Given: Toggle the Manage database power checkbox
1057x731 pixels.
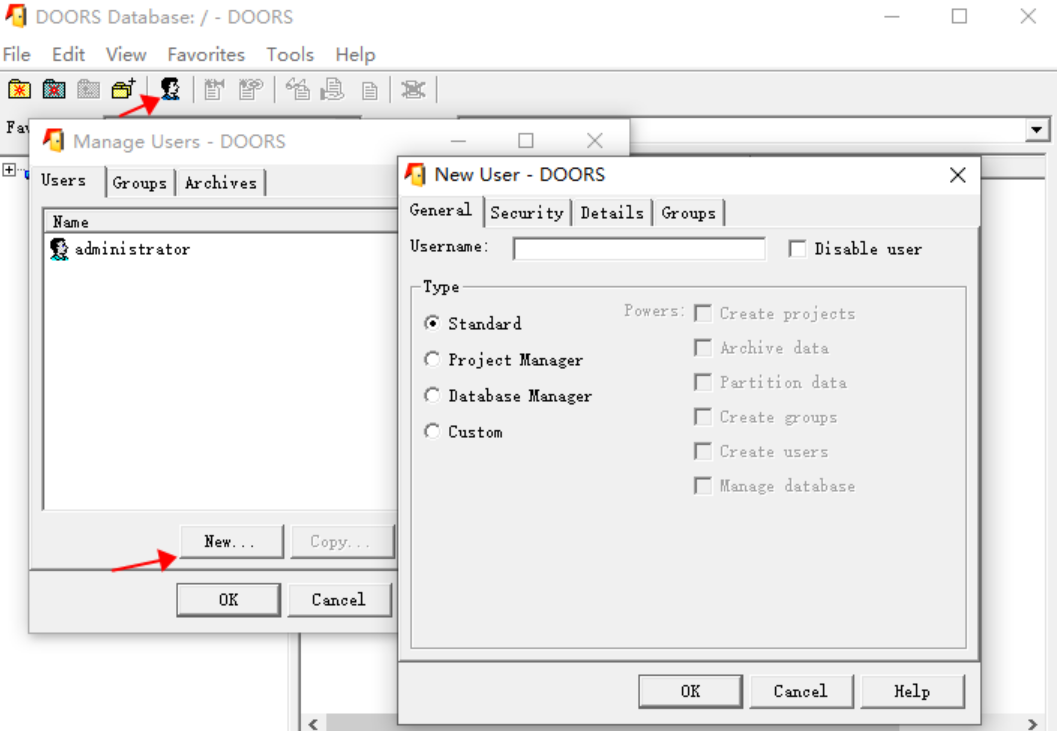Looking at the screenshot, I should (702, 486).
